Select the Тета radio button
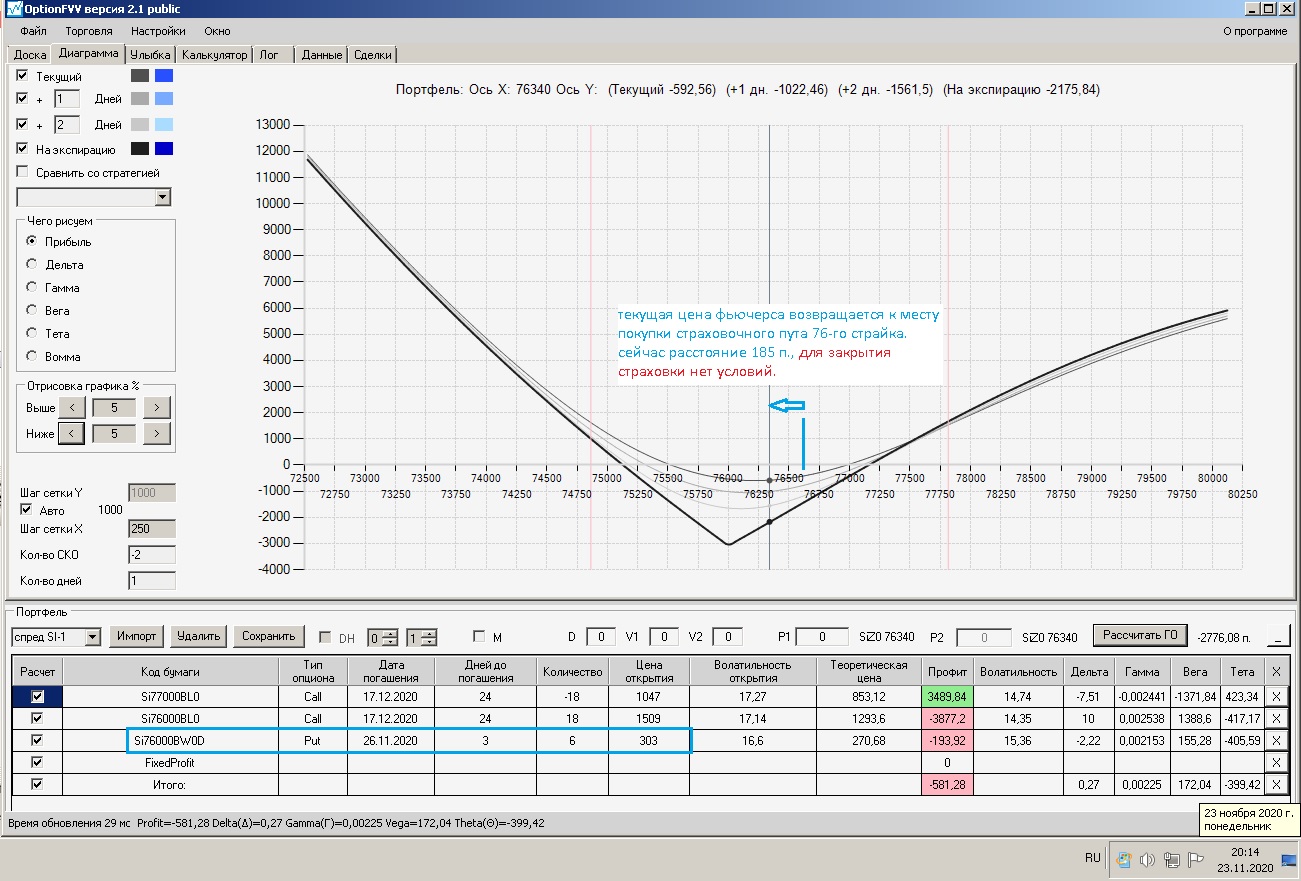The width and height of the screenshot is (1301, 881). [x=32, y=334]
